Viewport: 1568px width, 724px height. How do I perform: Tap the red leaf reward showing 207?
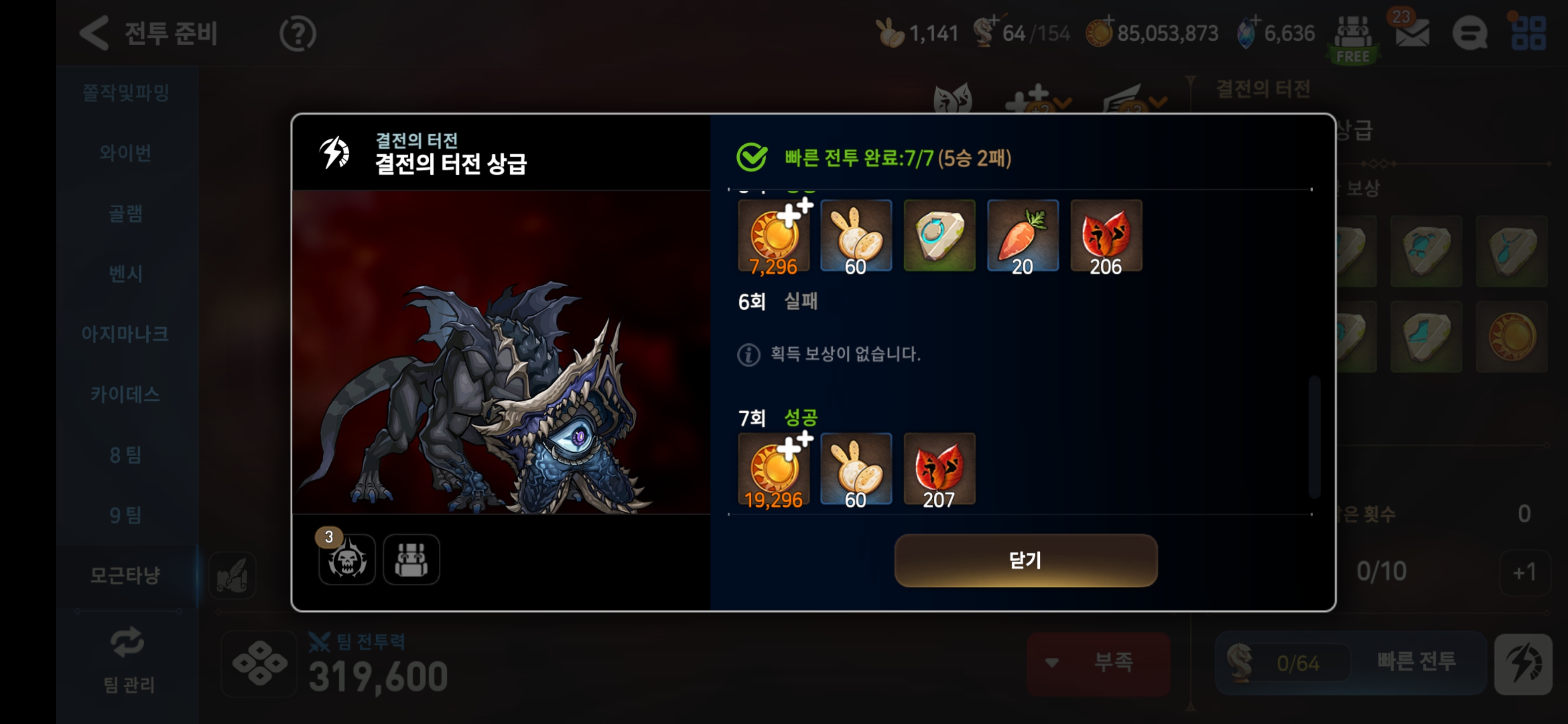939,469
